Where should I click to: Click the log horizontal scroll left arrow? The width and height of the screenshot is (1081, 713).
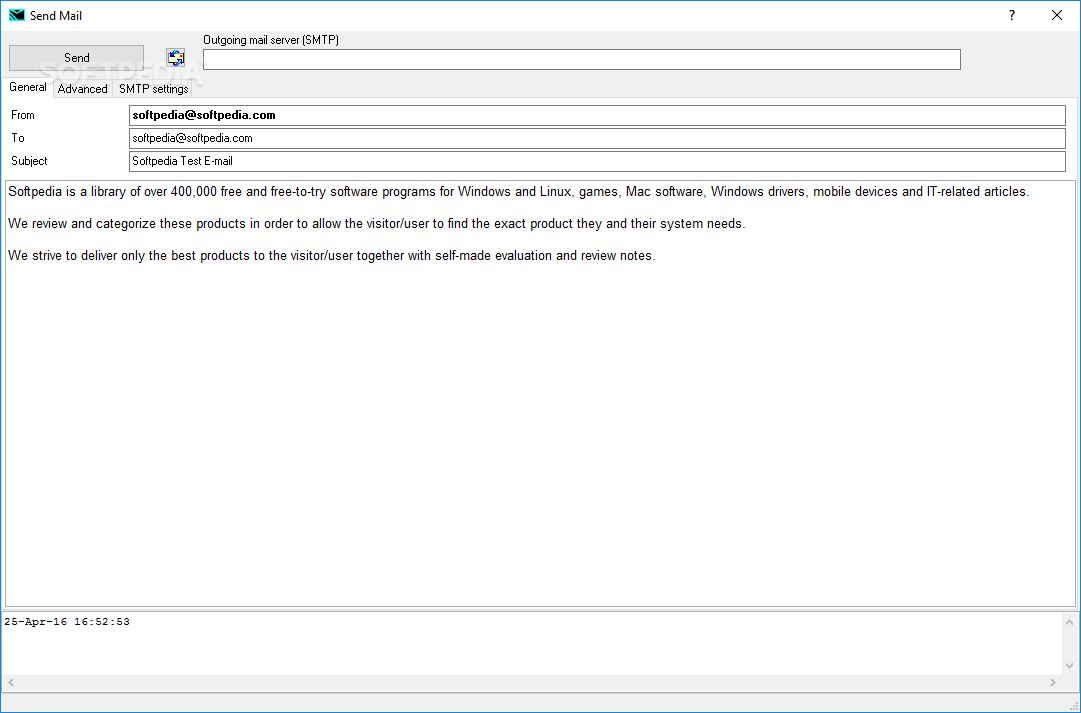click(11, 683)
